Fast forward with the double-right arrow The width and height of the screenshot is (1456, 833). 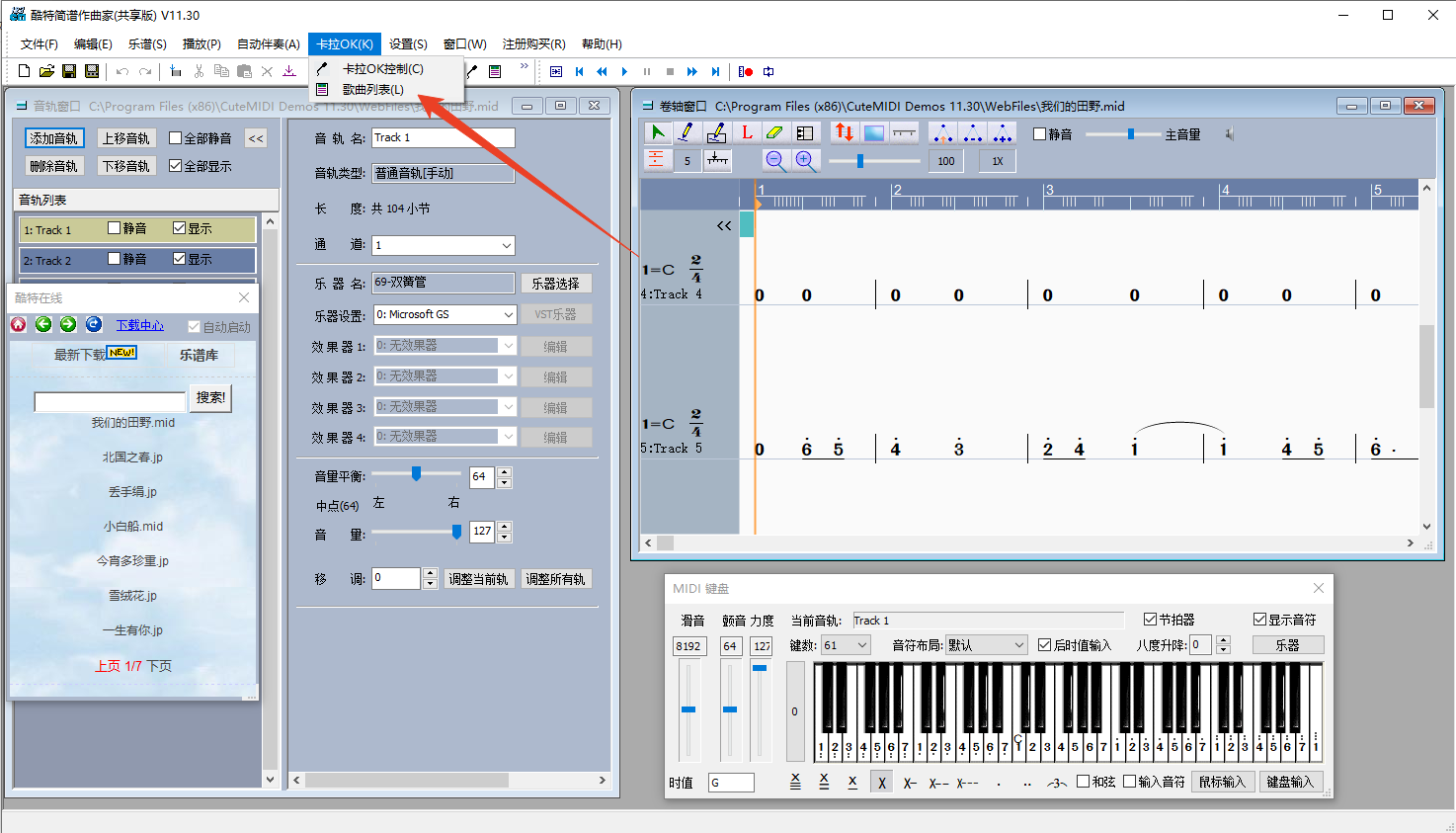click(692, 71)
